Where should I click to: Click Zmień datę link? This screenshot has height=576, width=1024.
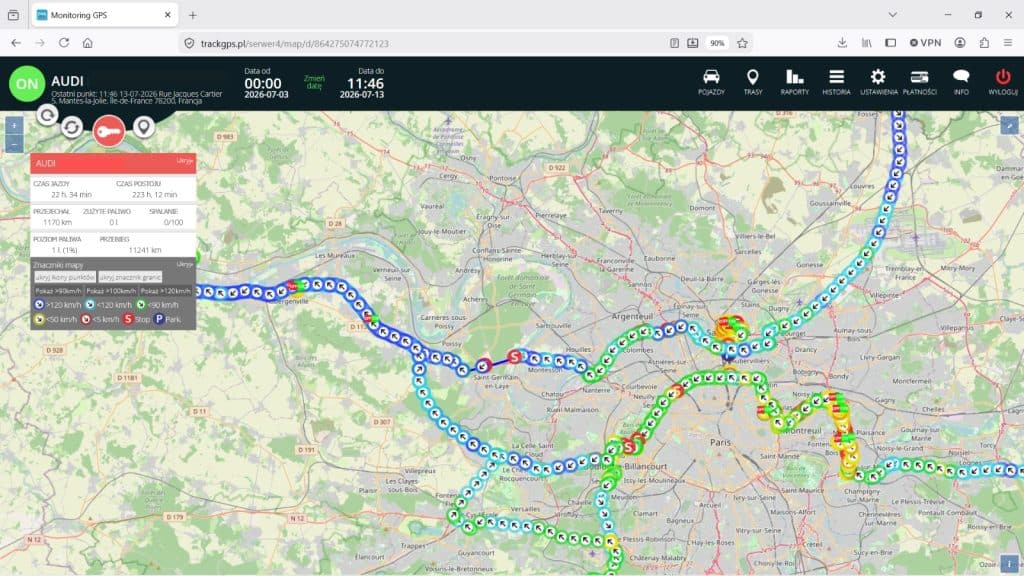(314, 82)
